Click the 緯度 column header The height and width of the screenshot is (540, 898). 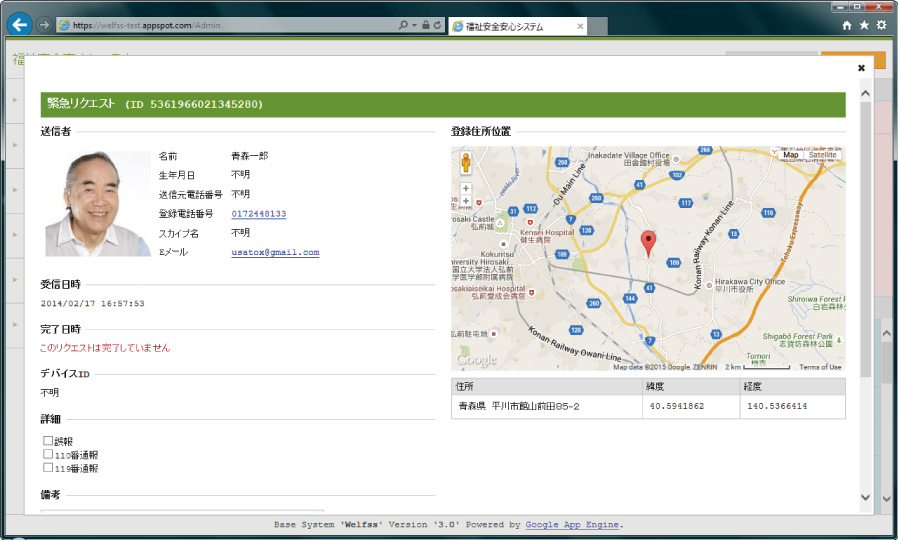pos(691,387)
